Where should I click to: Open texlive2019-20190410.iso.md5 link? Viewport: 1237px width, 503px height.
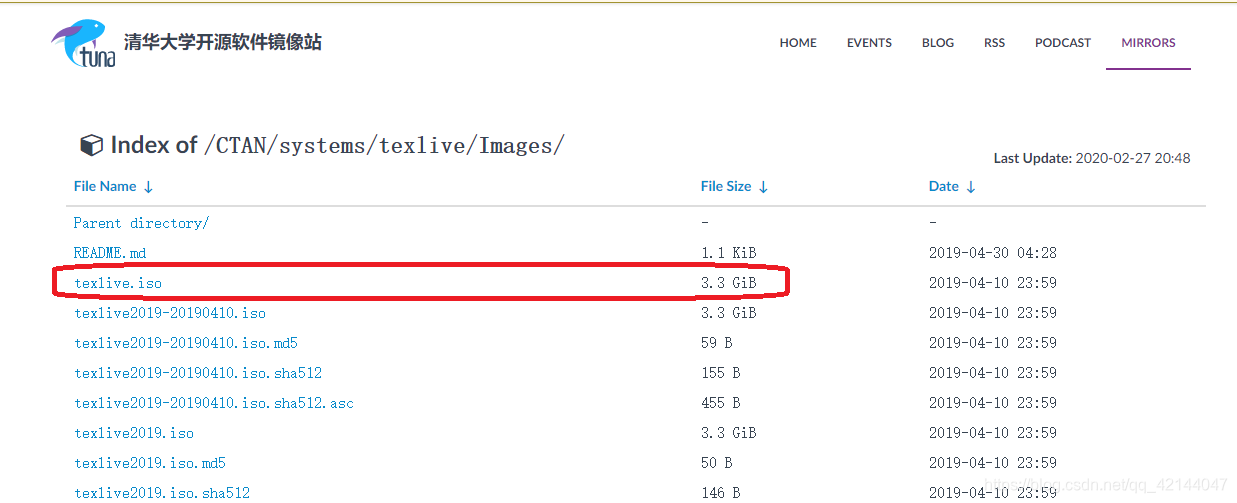[x=185, y=343]
